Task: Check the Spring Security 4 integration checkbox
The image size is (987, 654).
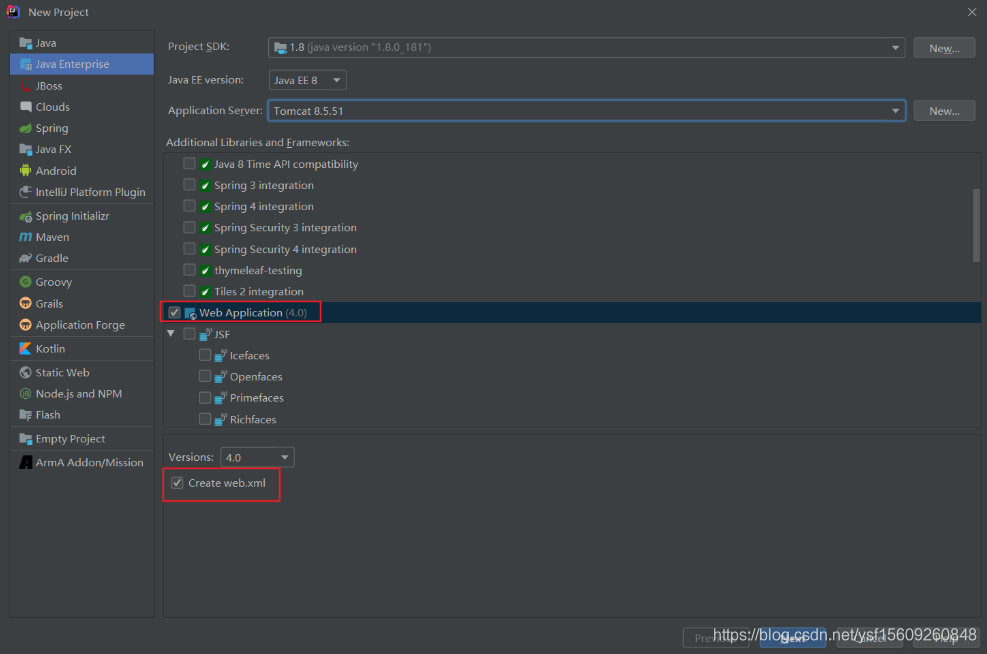Action: pyautogui.click(x=189, y=249)
